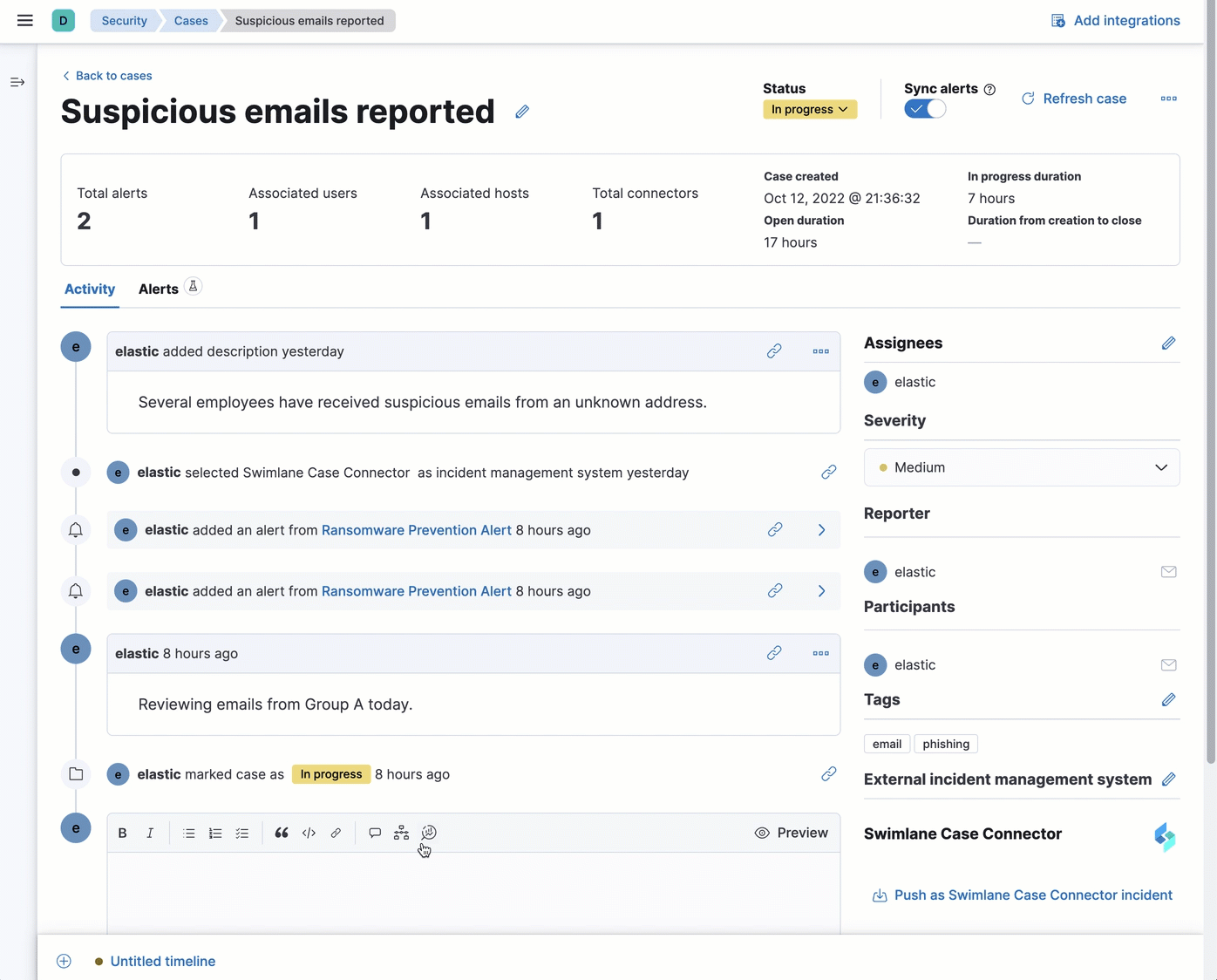Edit assignees using the pencil icon
Image resolution: width=1217 pixels, height=980 pixels.
pos(1168,344)
